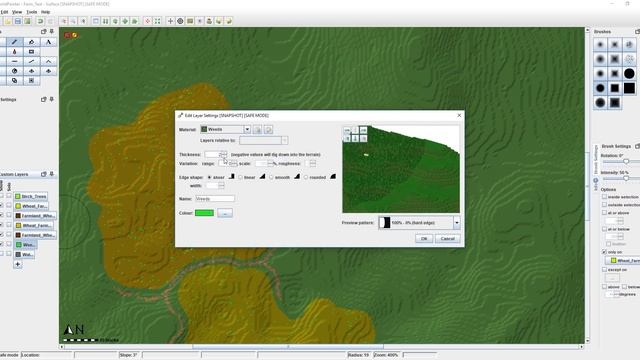Viewport: 640px width, 360px height.
Task: Open the View menu
Action: [x=17, y=12]
